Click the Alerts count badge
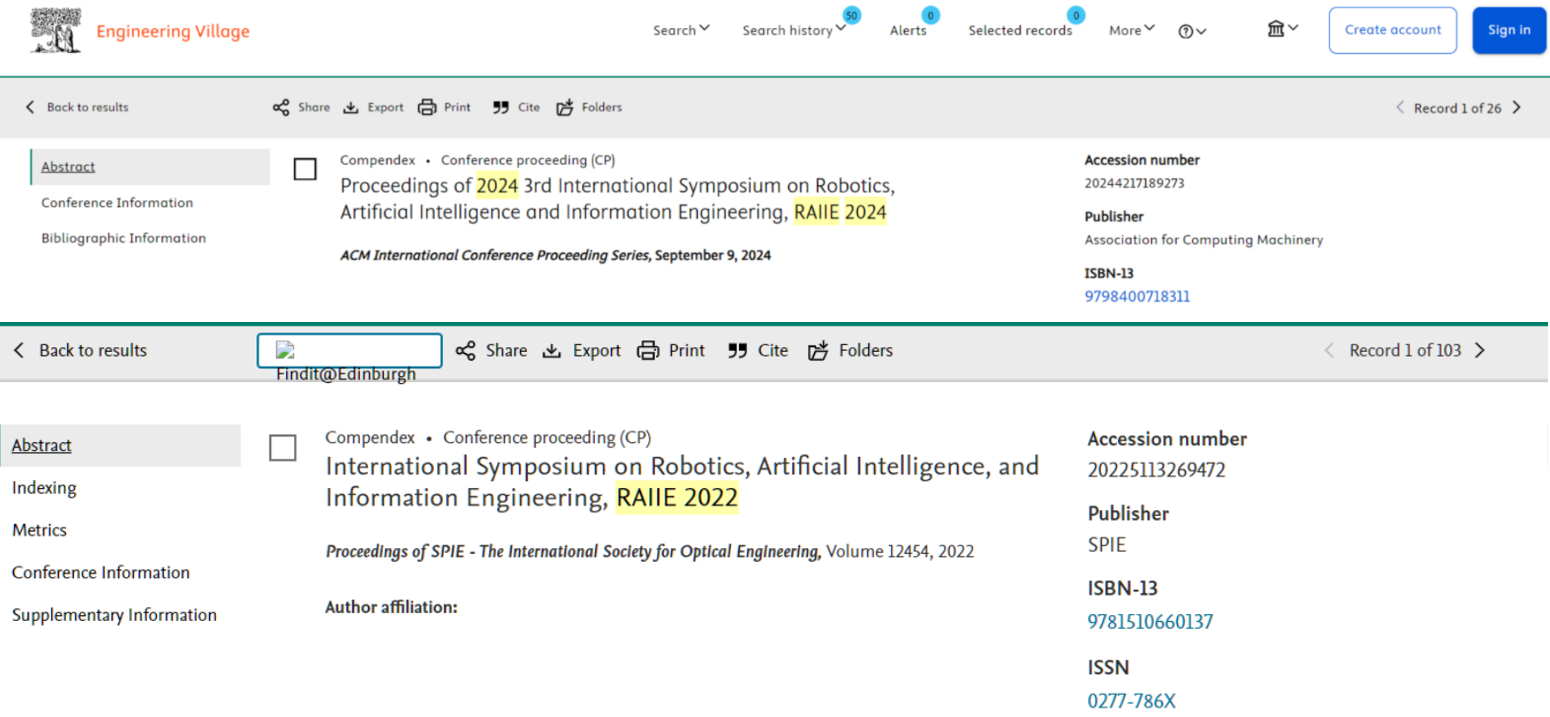This screenshot has height=717, width=1550. (931, 15)
